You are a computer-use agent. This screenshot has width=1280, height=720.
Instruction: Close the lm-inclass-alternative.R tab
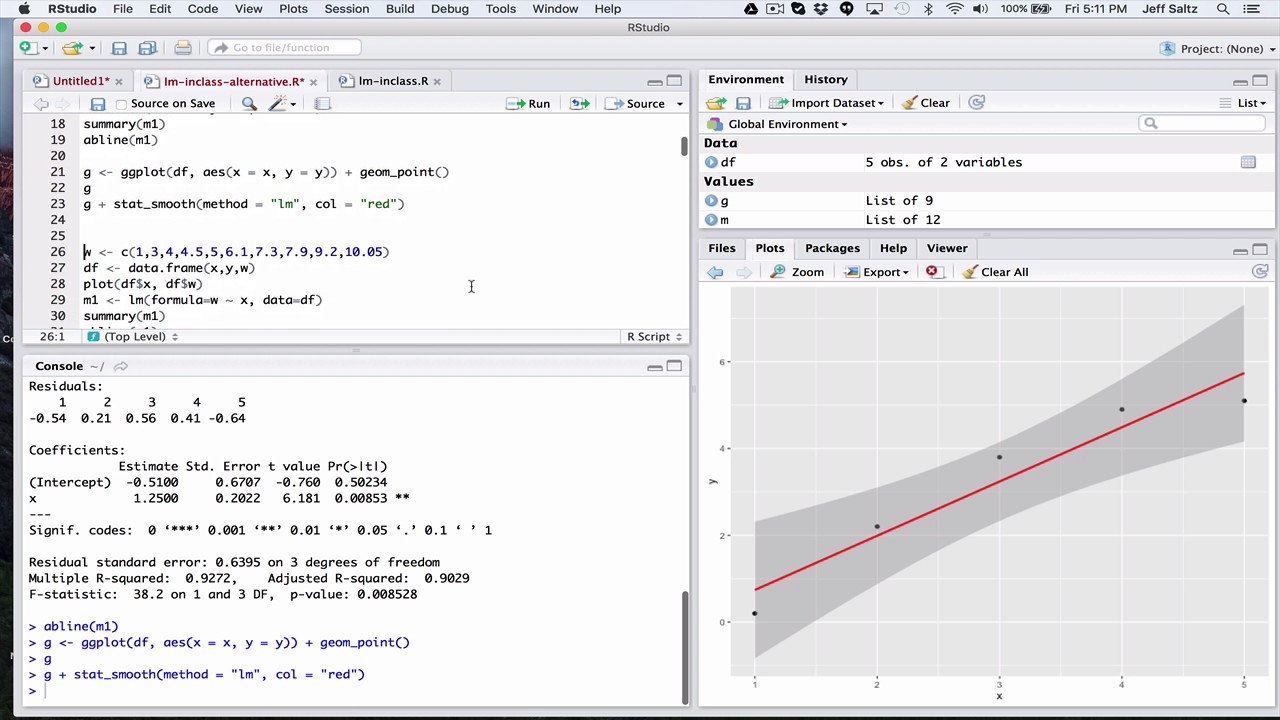[313, 82]
